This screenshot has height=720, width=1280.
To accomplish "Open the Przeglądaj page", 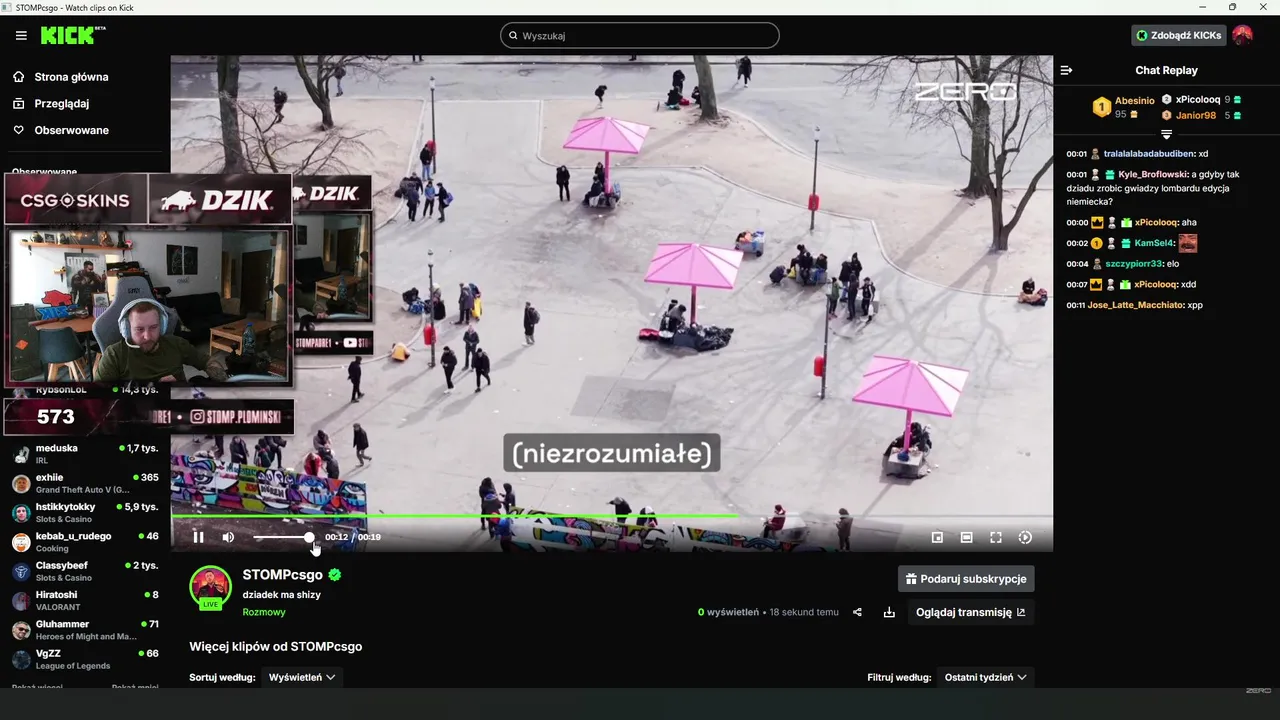I will [x=62, y=104].
